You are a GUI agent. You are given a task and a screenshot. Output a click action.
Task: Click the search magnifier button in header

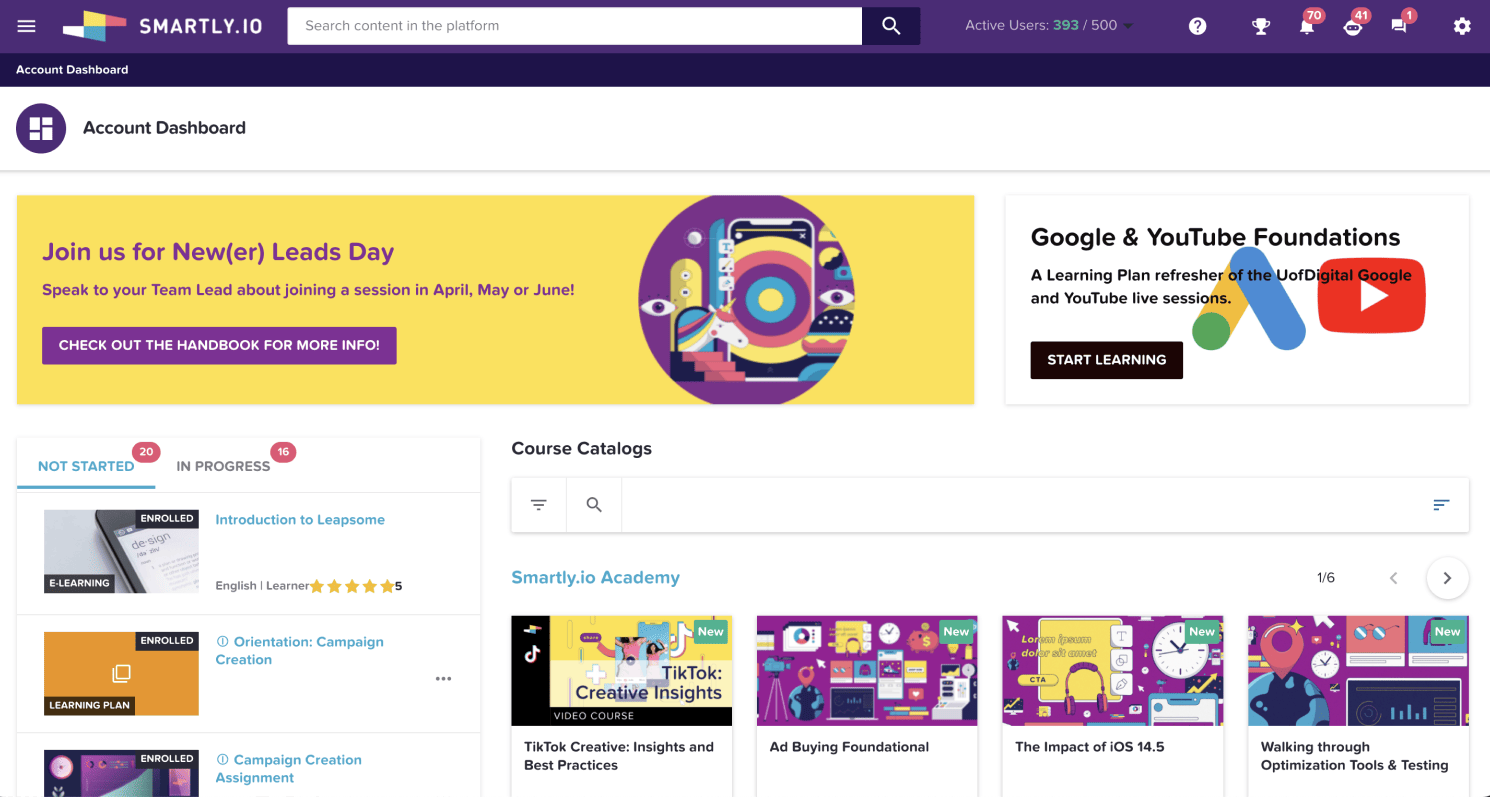pyautogui.click(x=891, y=26)
